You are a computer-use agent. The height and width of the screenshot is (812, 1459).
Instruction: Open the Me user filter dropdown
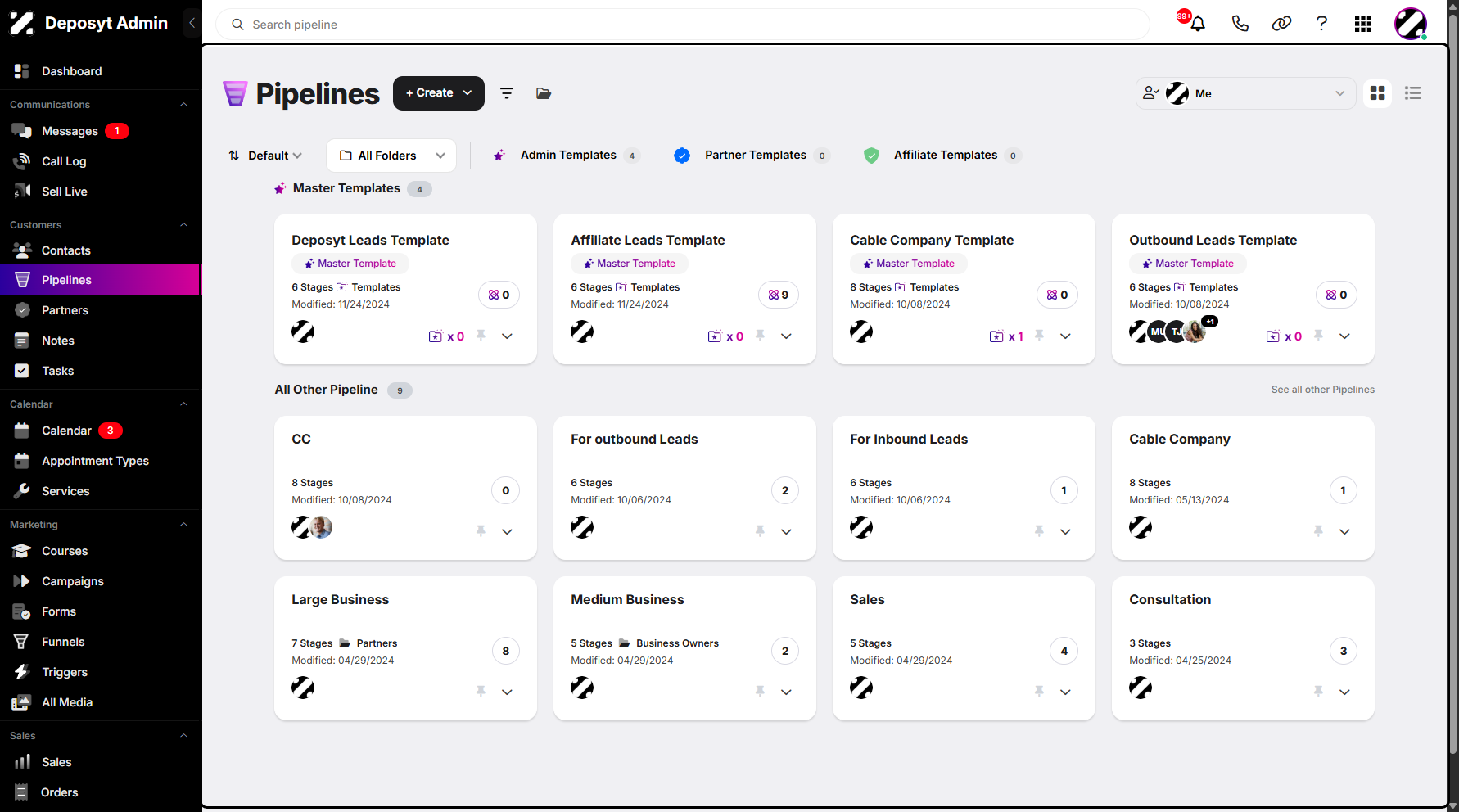tap(1245, 93)
